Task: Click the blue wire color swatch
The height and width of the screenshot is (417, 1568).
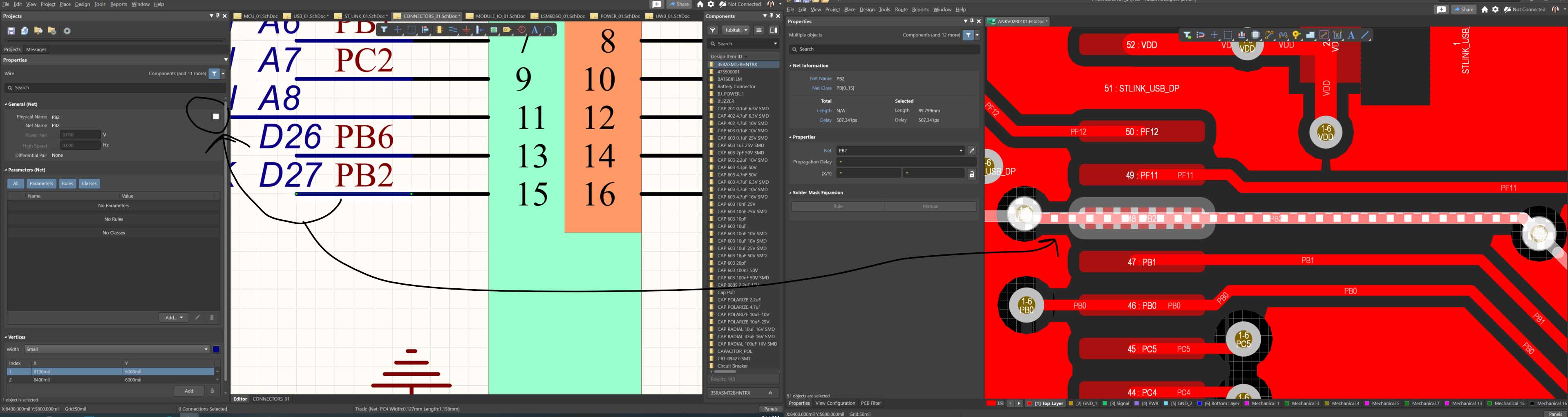Action: (216, 350)
